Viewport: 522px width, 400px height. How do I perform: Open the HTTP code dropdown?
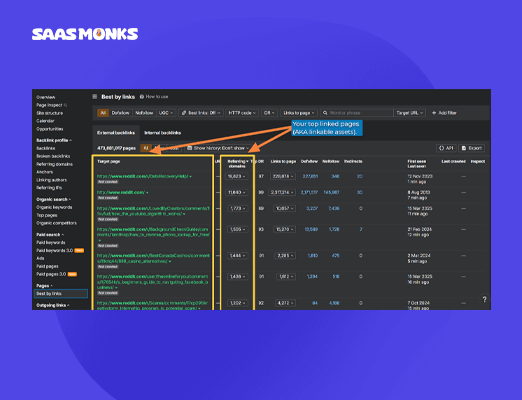click(242, 113)
